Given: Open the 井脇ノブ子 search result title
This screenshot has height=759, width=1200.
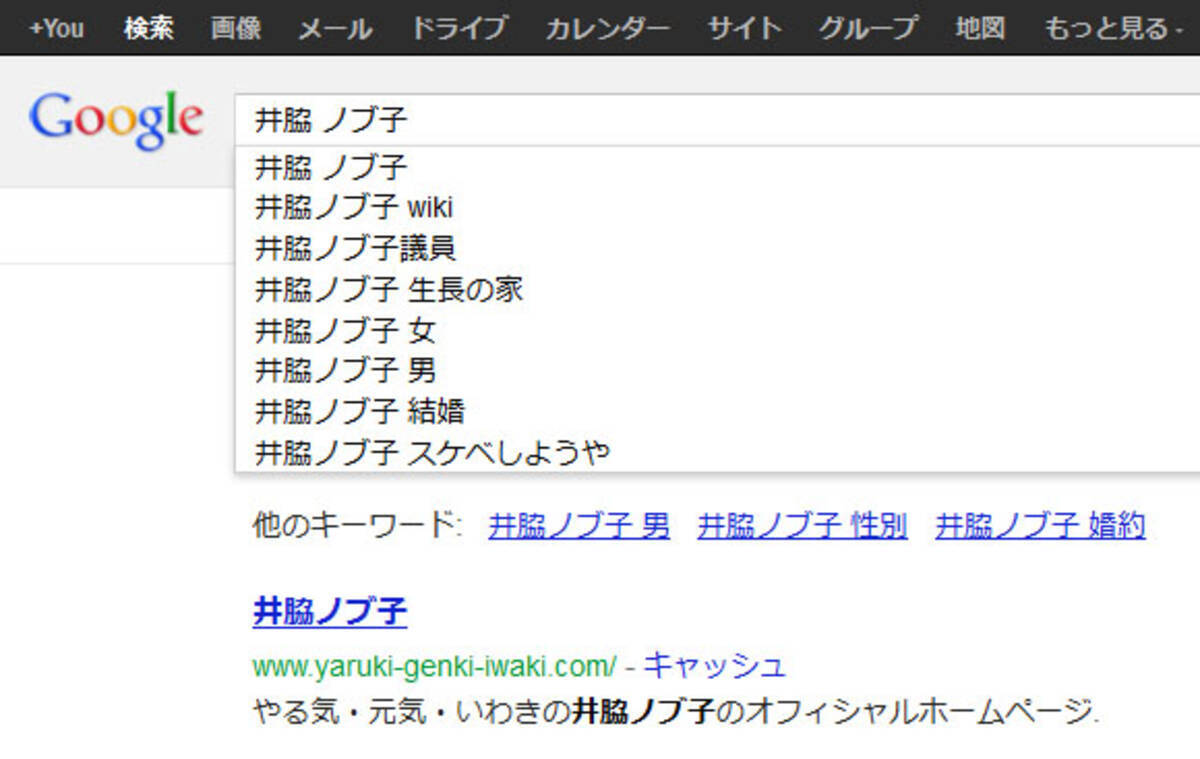Looking at the screenshot, I should (330, 612).
